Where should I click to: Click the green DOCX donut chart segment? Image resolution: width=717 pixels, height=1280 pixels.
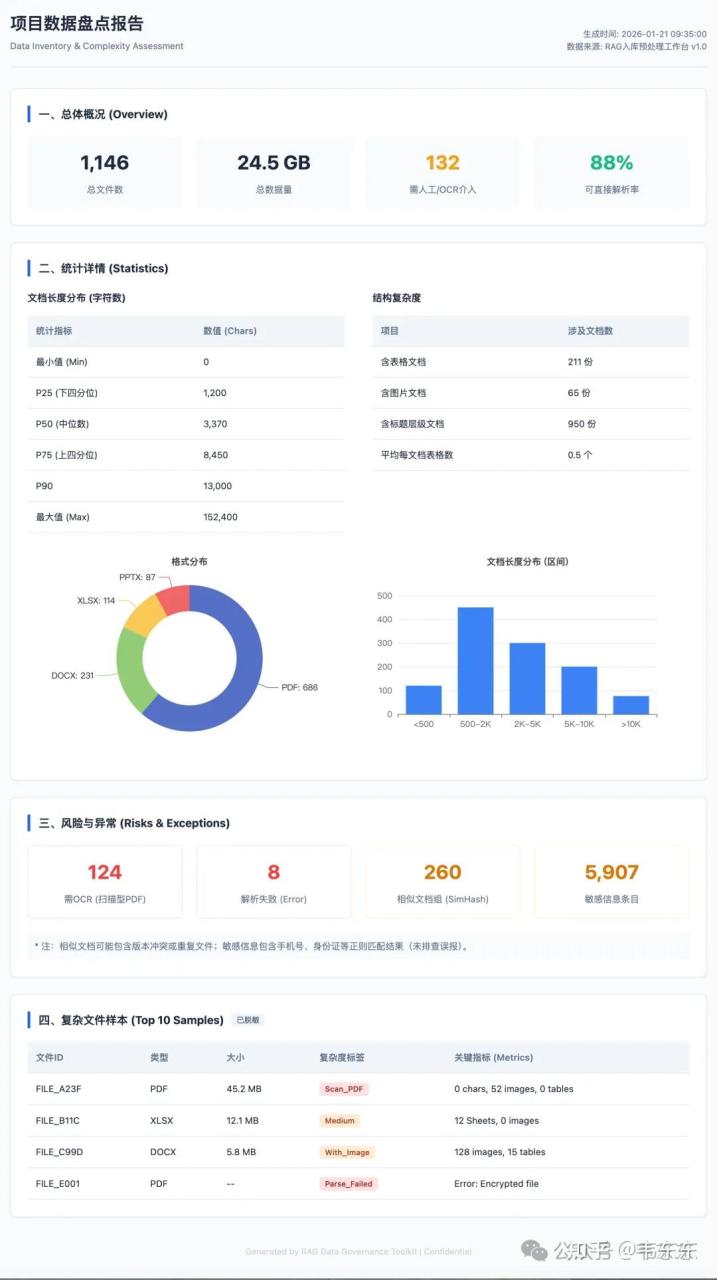(x=133, y=668)
